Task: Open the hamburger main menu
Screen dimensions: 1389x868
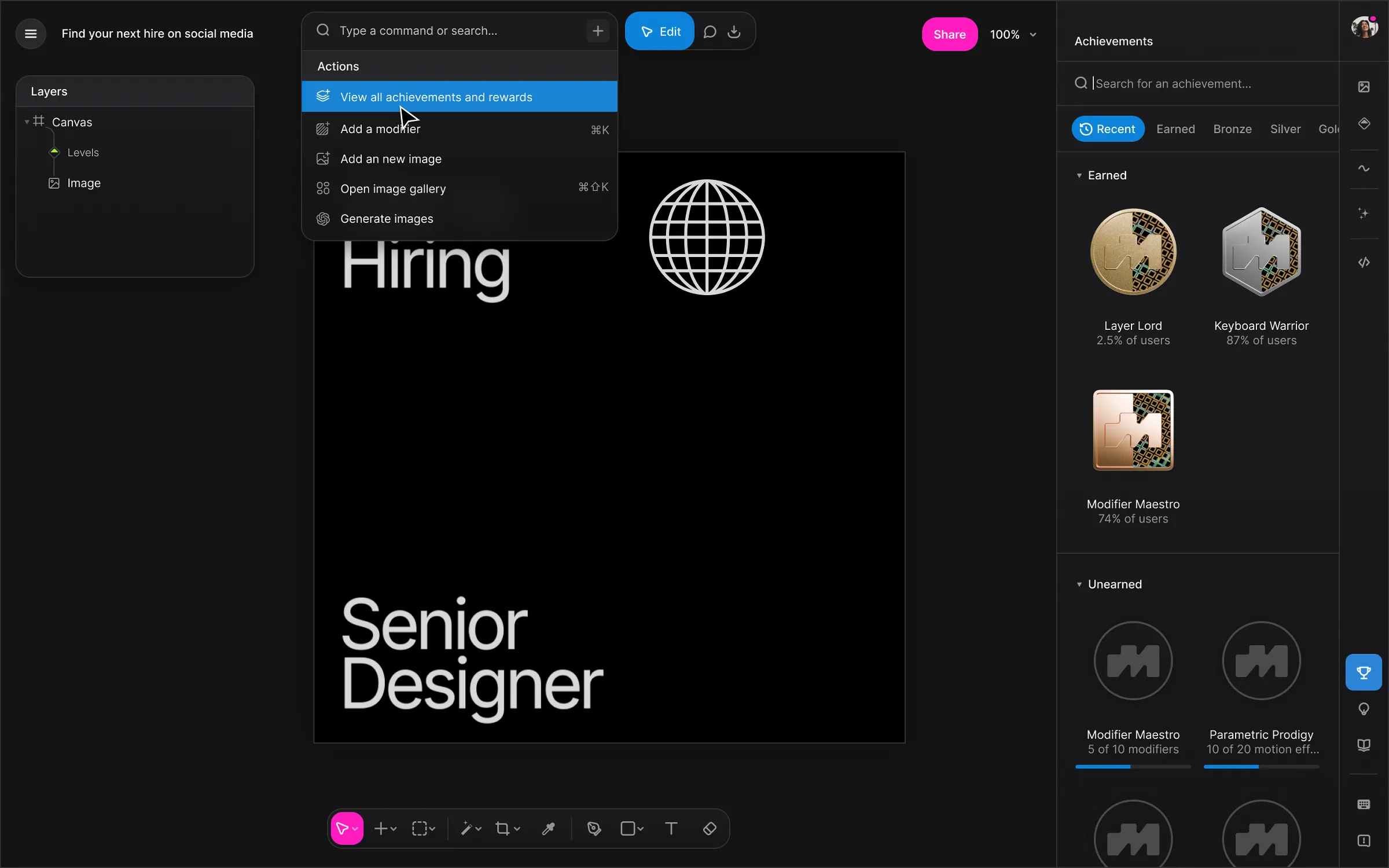Action: tap(31, 34)
